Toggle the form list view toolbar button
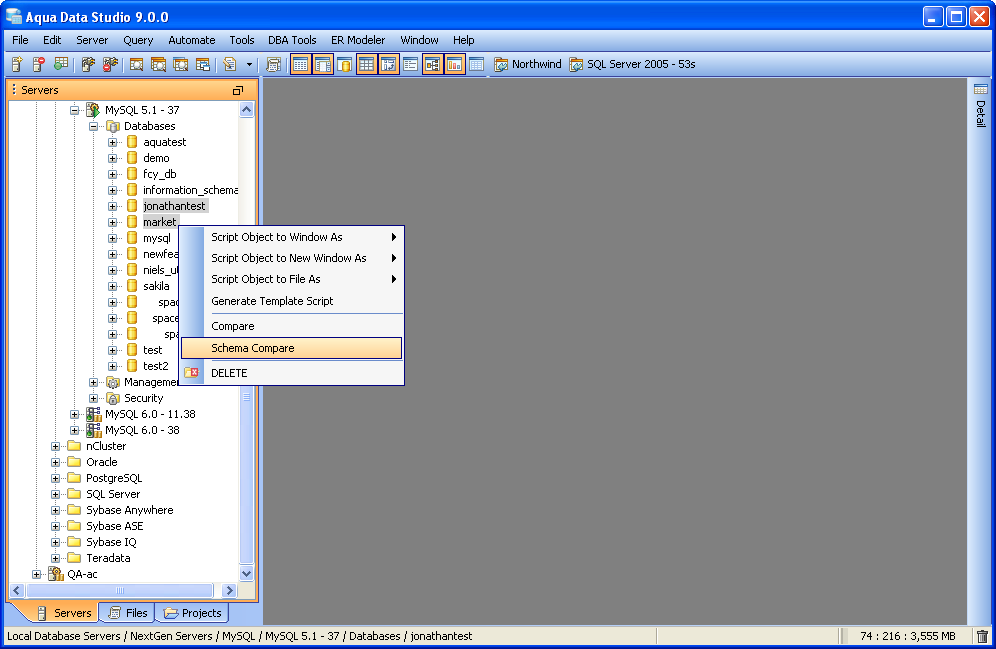Image resolution: width=996 pixels, height=649 pixels. pyautogui.click(x=410, y=64)
